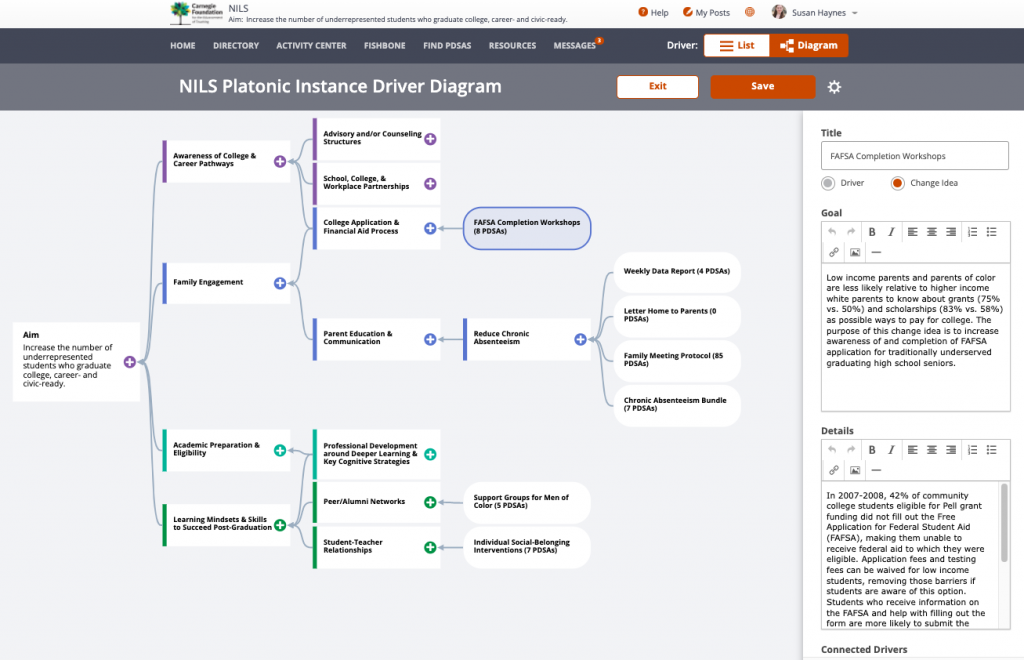
Task: Click plus on Parent Education & Communication
Action: [x=430, y=339]
